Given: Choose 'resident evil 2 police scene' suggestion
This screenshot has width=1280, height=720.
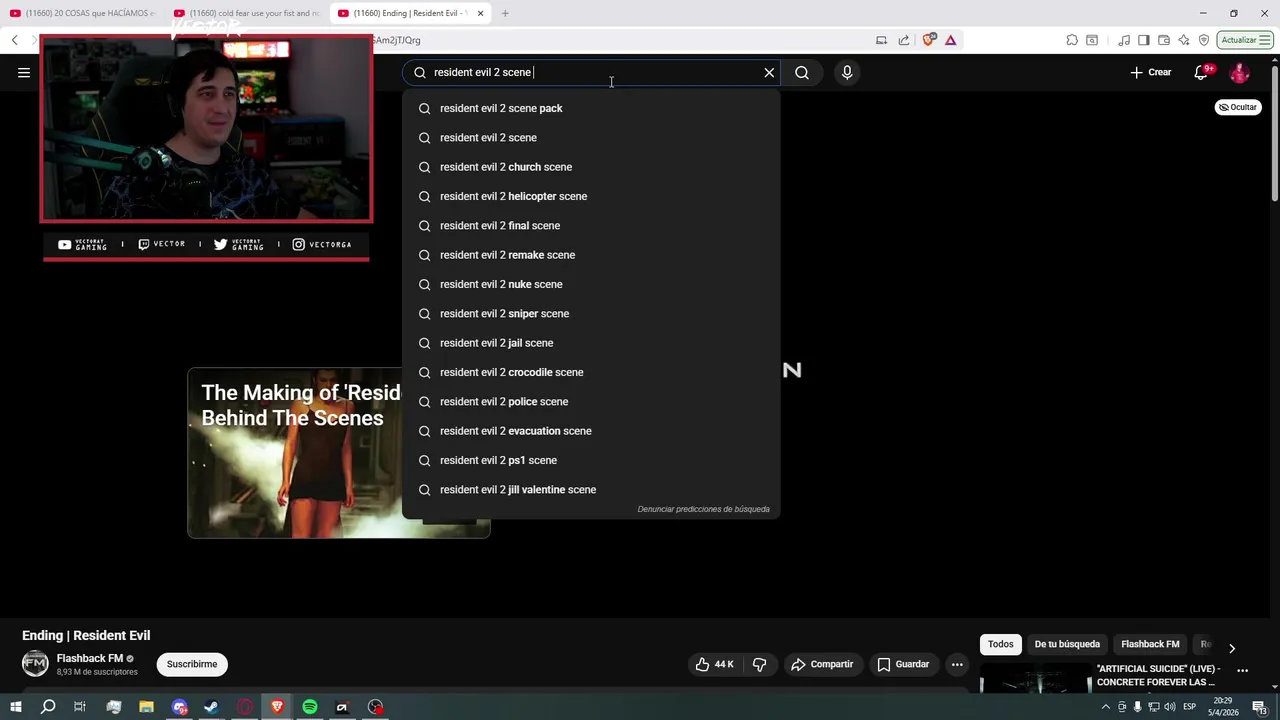Looking at the screenshot, I should [591, 401].
